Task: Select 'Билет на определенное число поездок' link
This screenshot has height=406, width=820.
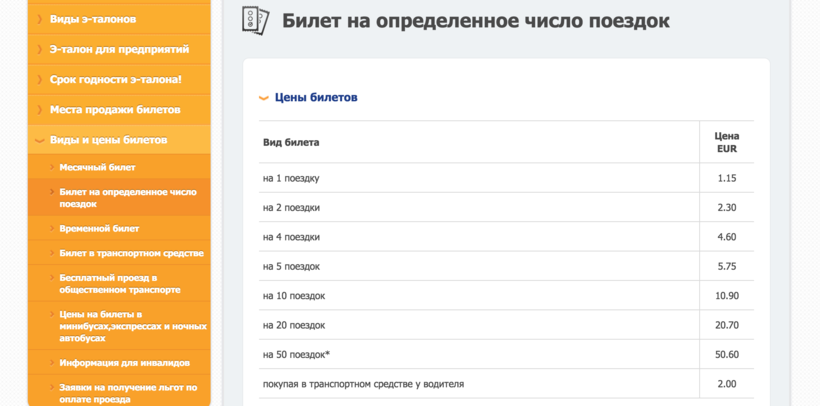Action: 127,197
